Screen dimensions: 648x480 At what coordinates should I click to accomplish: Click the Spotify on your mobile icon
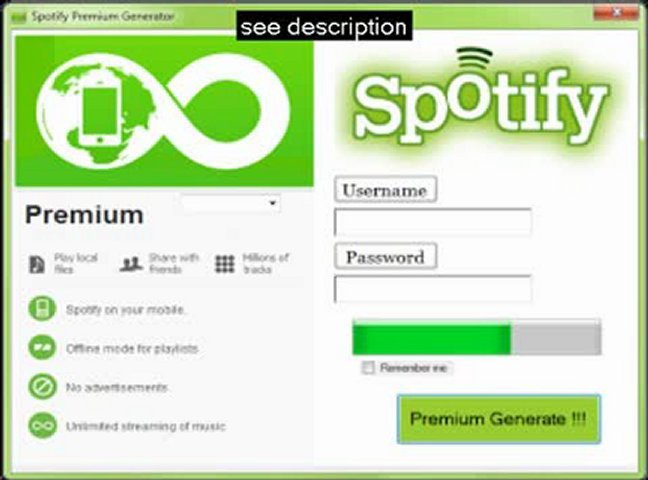[x=42, y=309]
